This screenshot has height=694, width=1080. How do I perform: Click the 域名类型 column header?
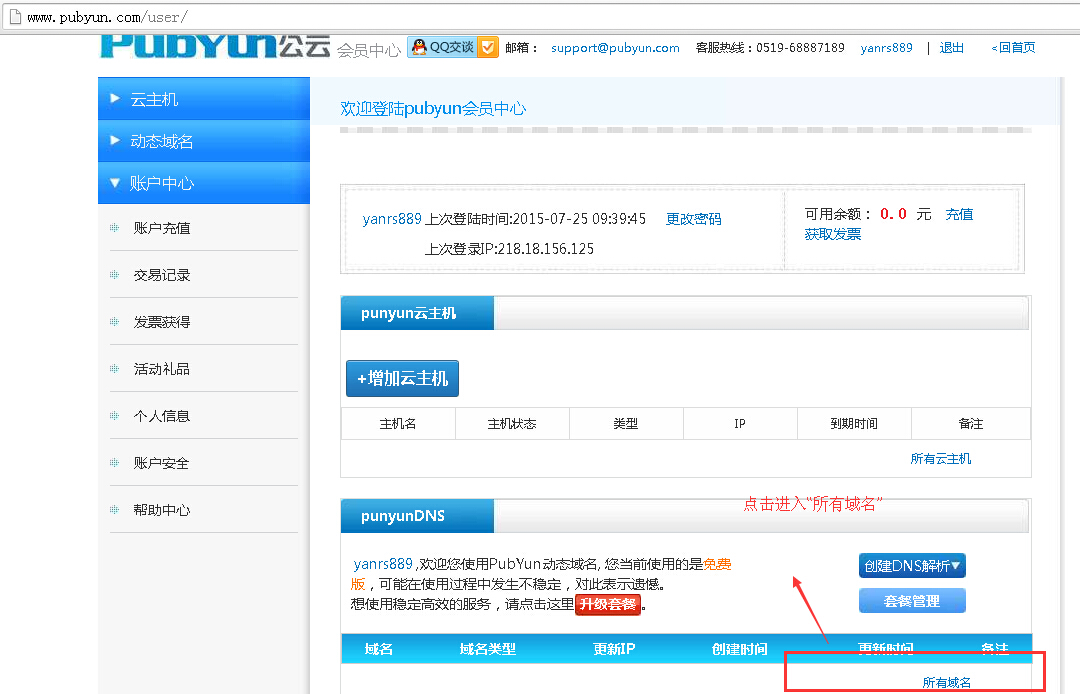488,649
